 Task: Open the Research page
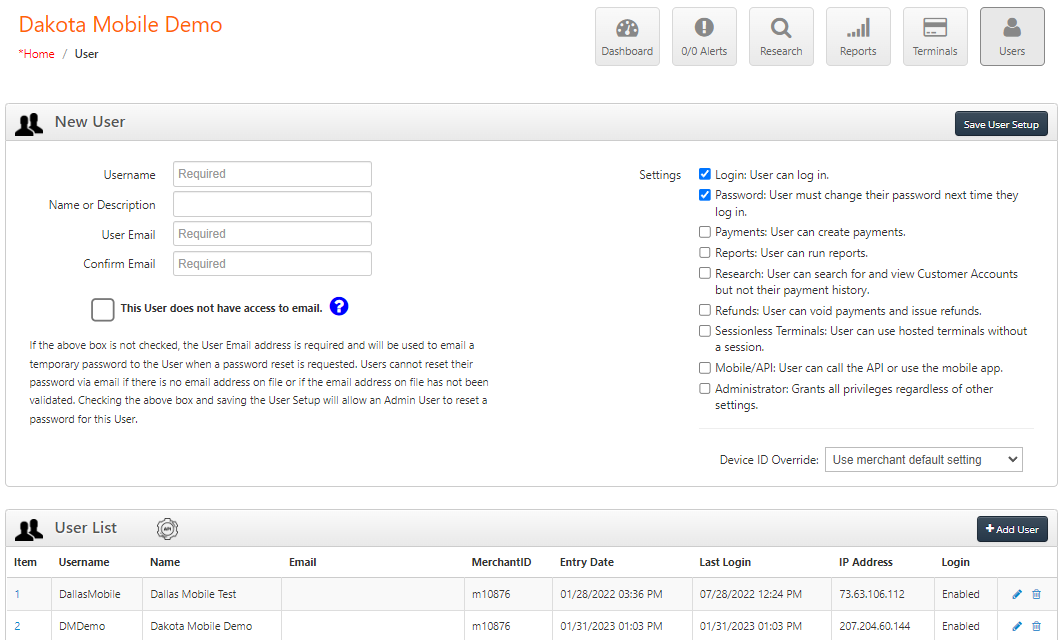point(781,36)
